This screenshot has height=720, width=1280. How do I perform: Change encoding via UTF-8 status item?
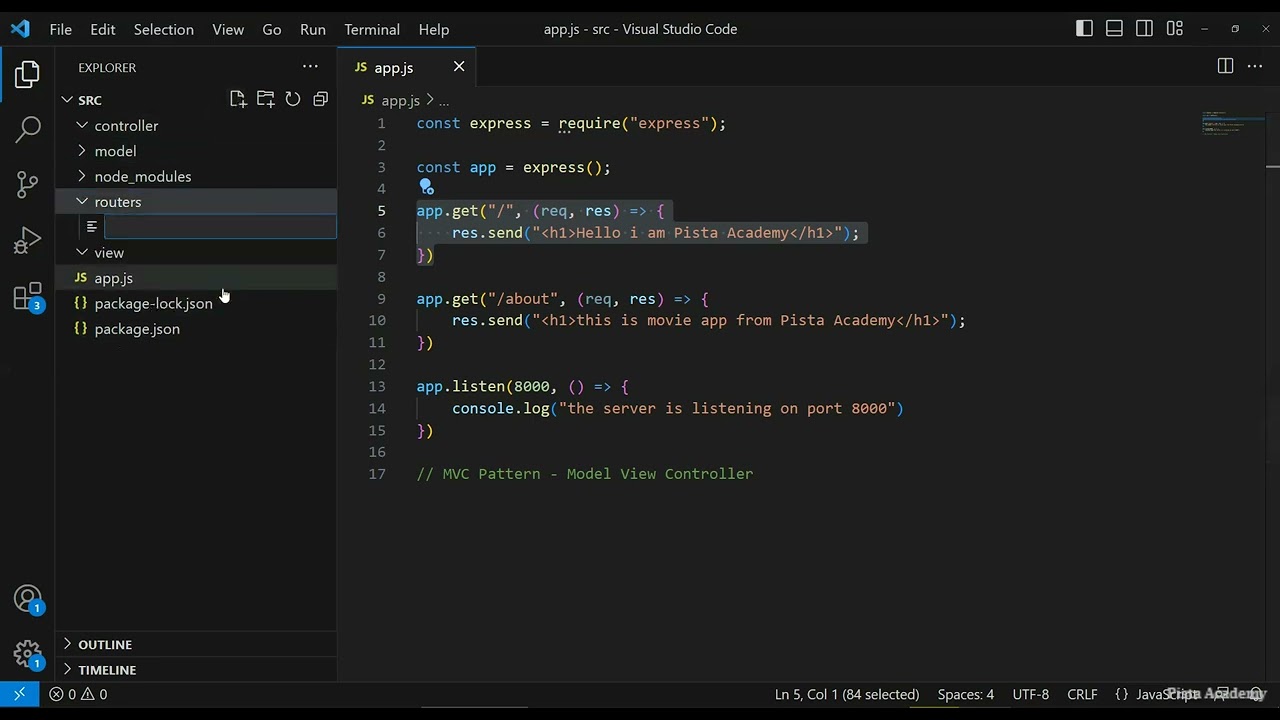[x=1031, y=694]
